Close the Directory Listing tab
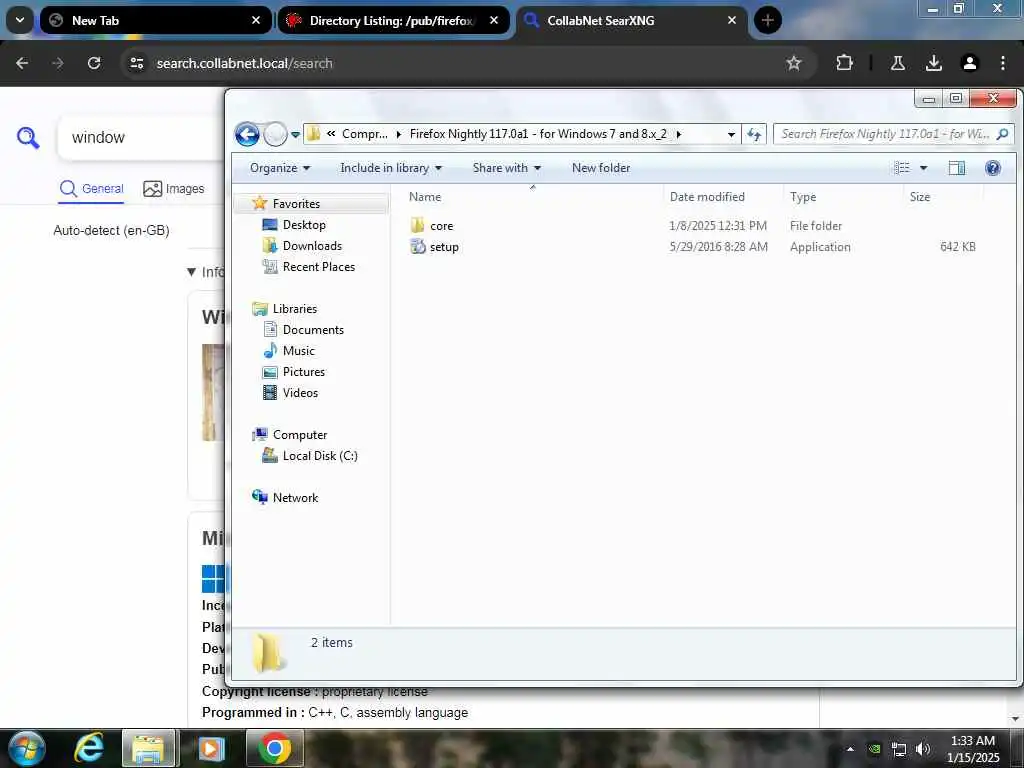This screenshot has width=1024, height=768. click(494, 21)
